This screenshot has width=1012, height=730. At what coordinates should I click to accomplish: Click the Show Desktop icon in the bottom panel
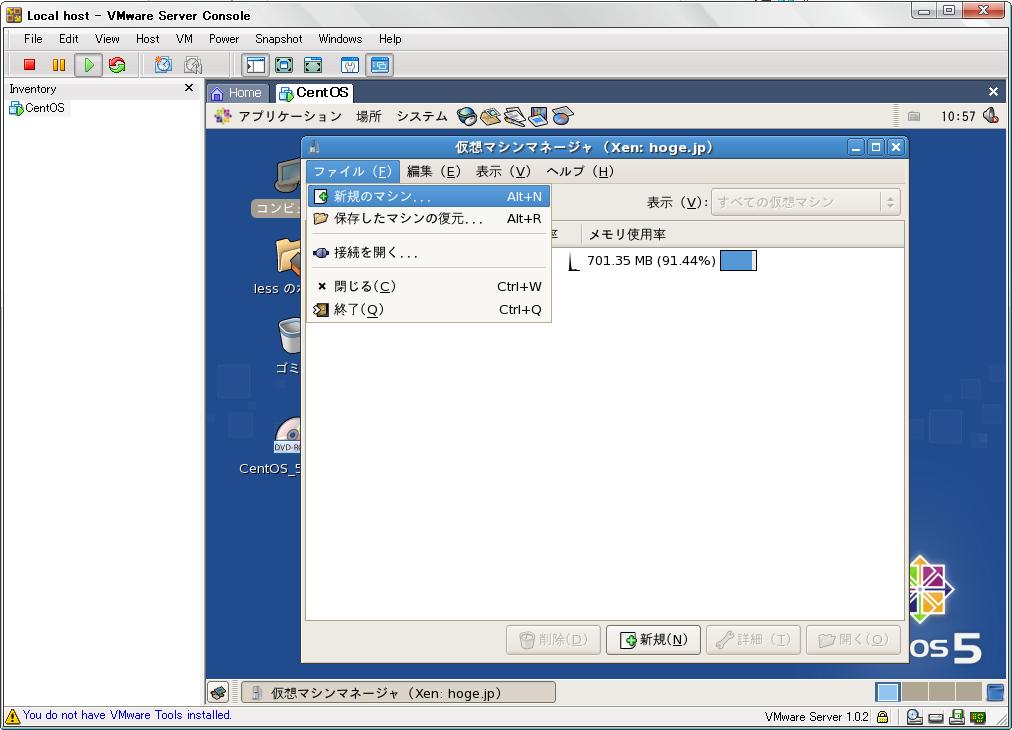point(219,693)
